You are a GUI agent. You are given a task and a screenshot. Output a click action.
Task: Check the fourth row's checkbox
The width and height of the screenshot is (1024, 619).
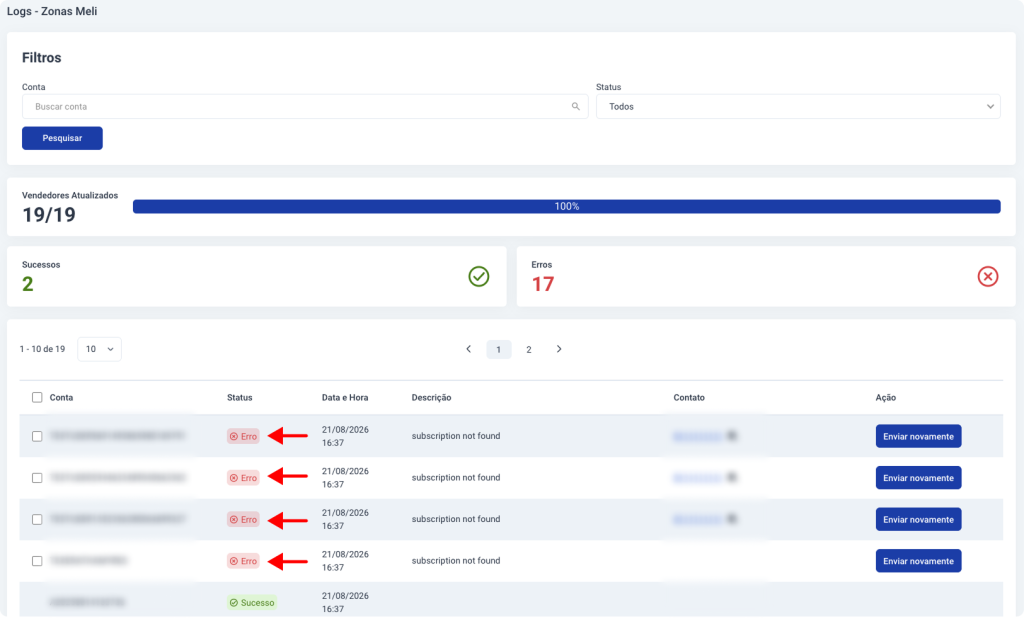[x=37, y=561]
